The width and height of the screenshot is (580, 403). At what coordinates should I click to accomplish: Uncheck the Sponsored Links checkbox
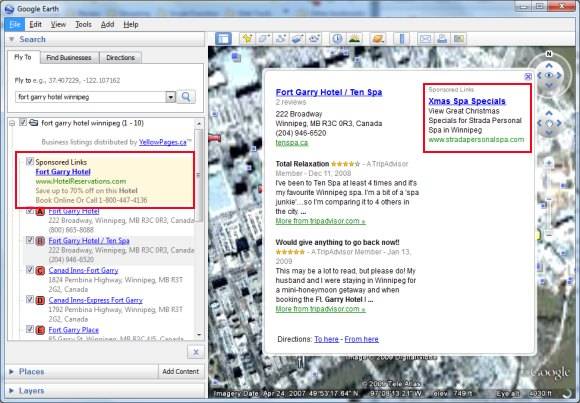point(30,161)
